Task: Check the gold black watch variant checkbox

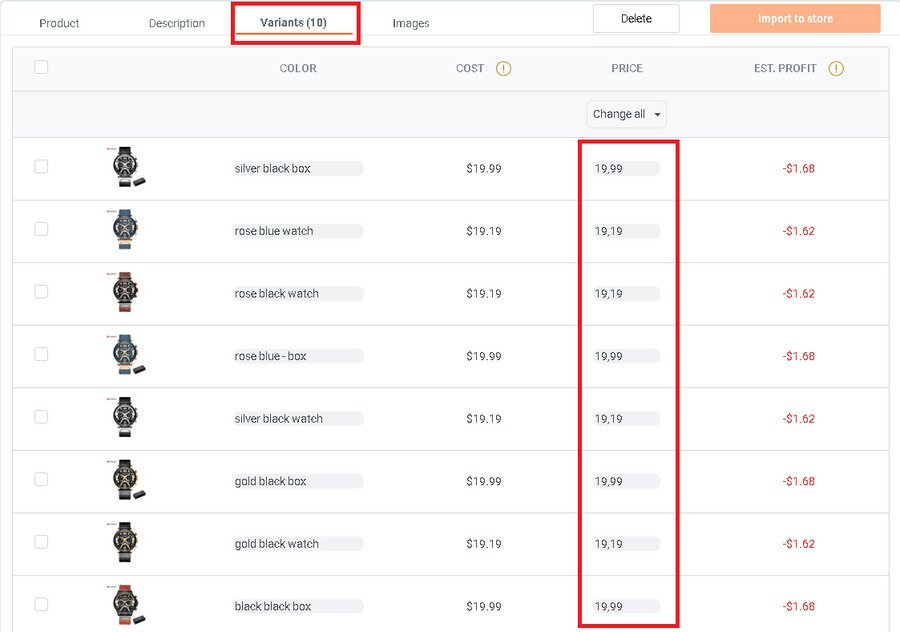Action: pos(41,542)
